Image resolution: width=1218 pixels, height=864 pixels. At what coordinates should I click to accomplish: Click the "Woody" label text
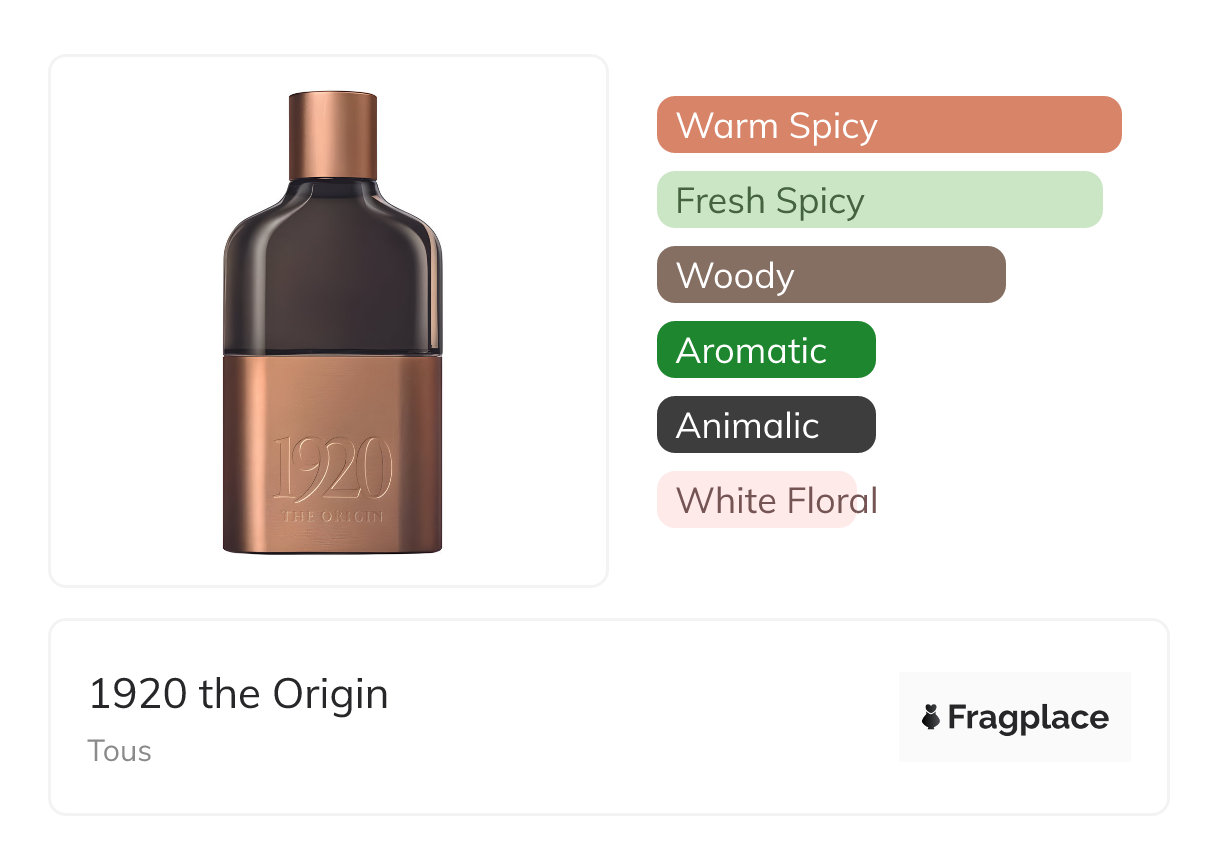coord(735,275)
